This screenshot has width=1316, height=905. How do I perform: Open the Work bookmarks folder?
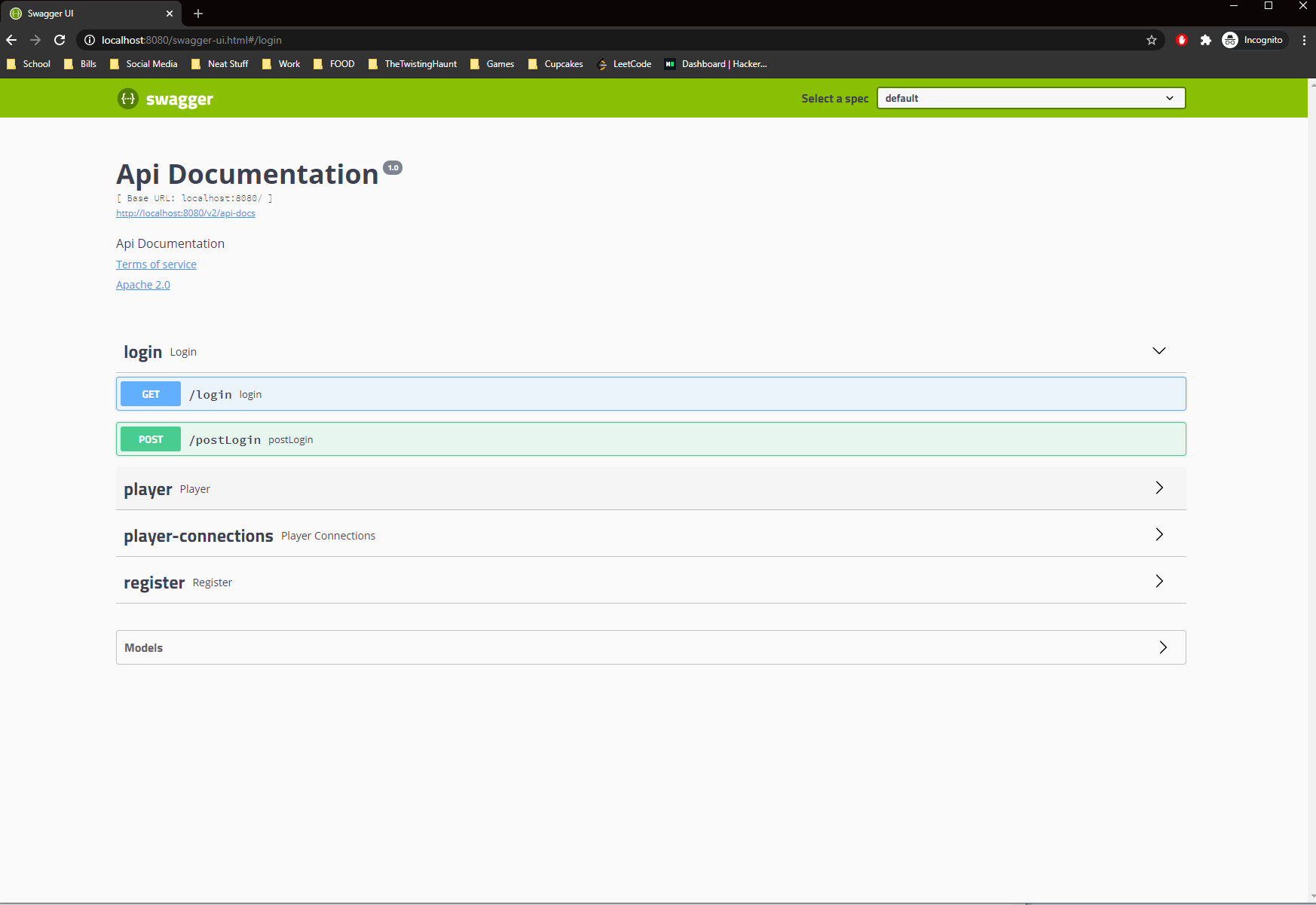coord(281,64)
